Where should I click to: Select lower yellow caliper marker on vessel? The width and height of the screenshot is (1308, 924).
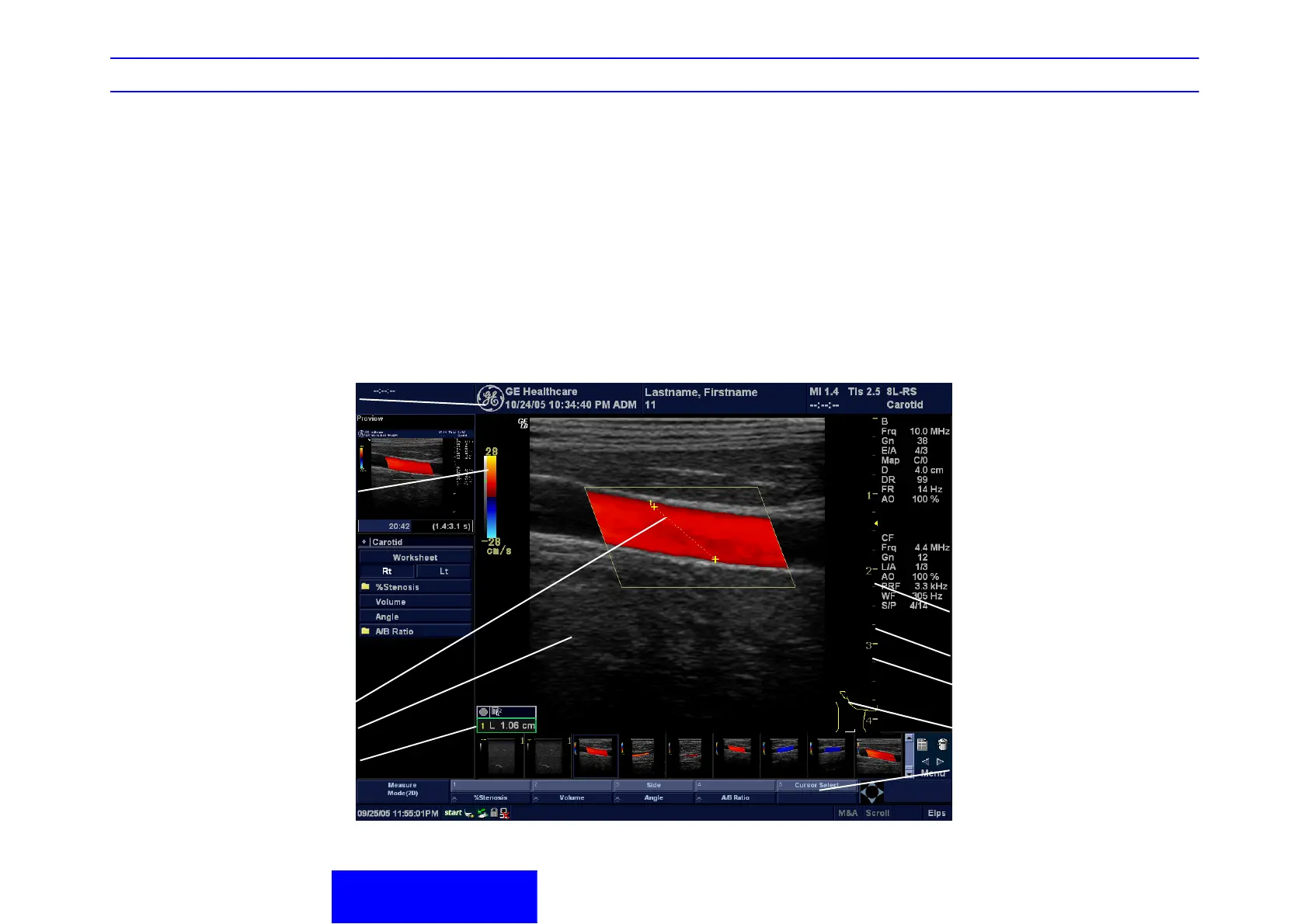[x=715, y=559]
